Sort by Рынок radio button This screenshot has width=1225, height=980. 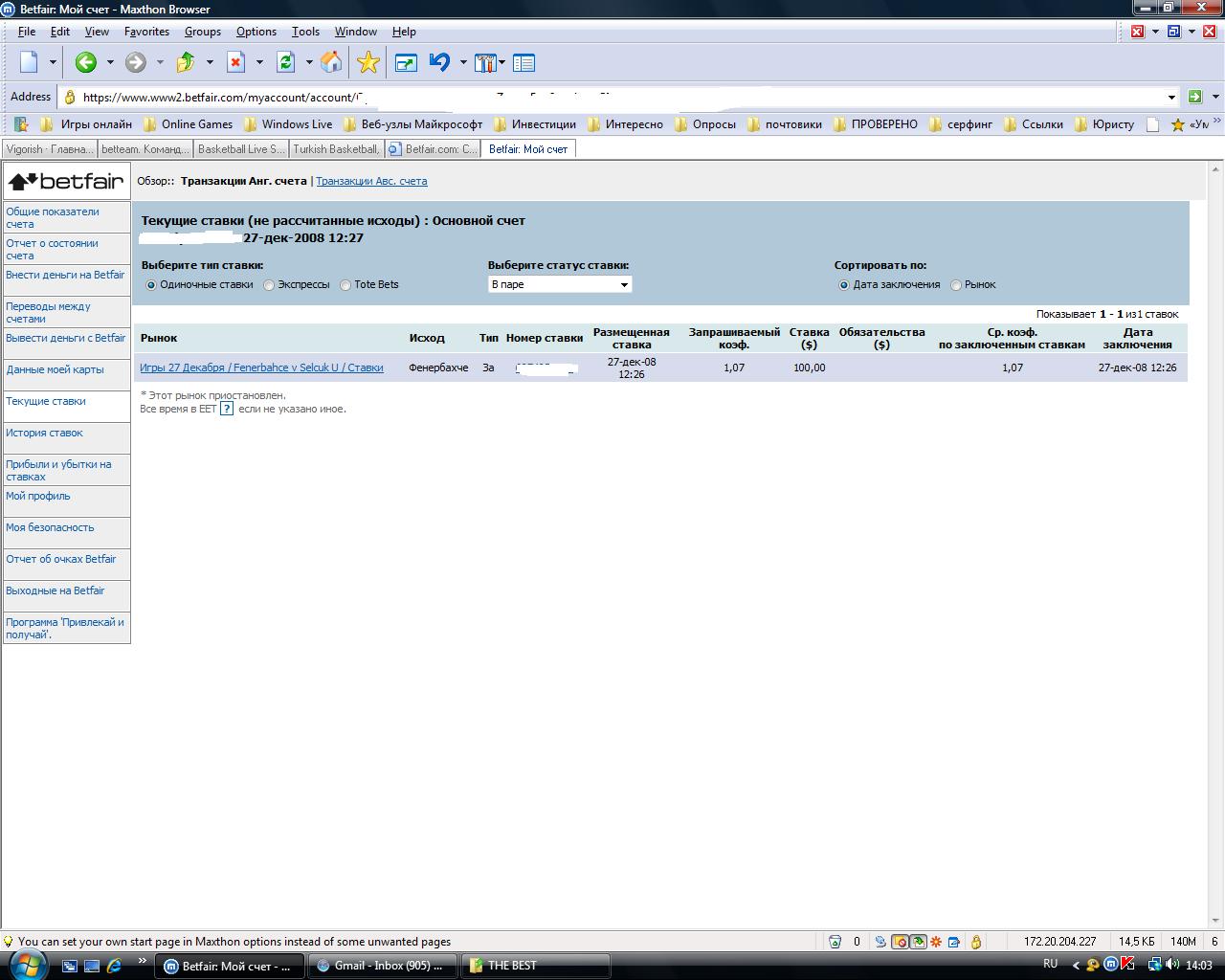[x=956, y=285]
